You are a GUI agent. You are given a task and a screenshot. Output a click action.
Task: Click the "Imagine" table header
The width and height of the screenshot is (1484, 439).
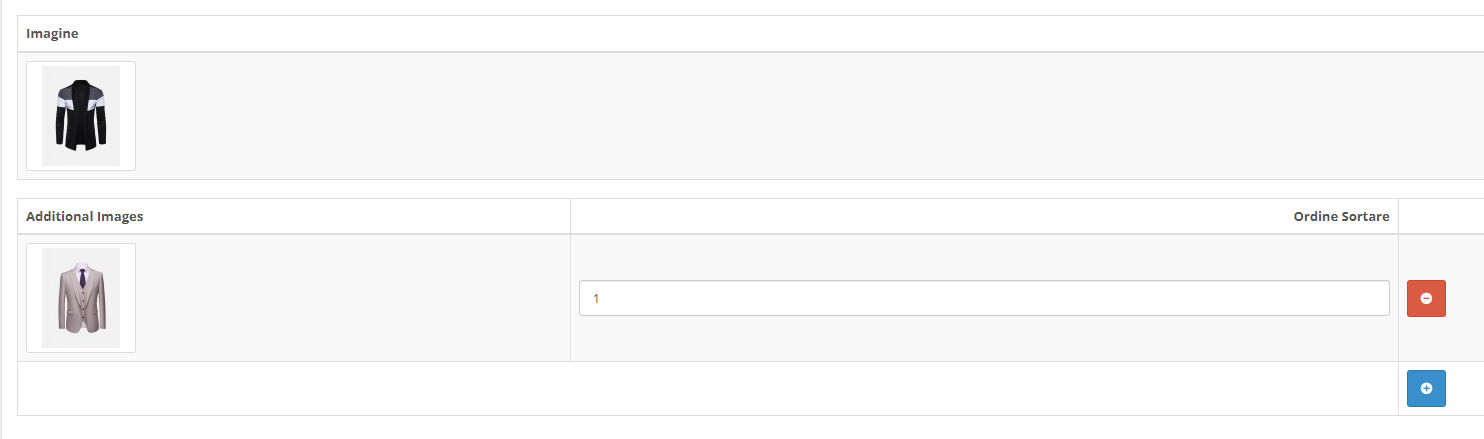coord(52,34)
